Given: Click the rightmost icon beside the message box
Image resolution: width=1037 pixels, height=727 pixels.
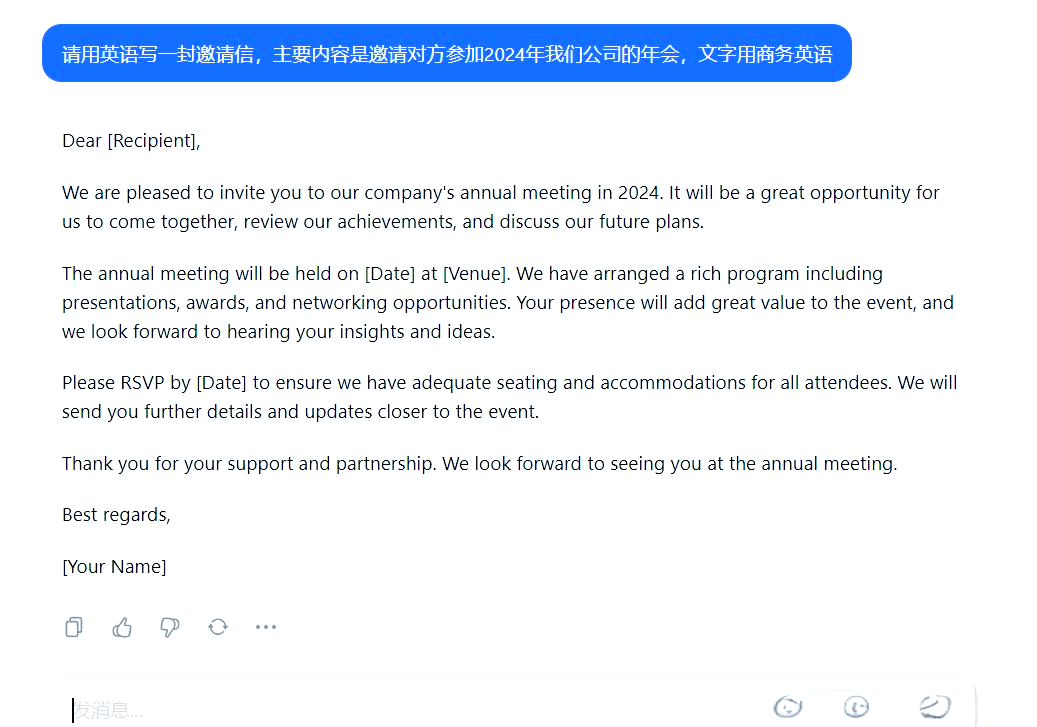Looking at the screenshot, I should pos(934,707).
